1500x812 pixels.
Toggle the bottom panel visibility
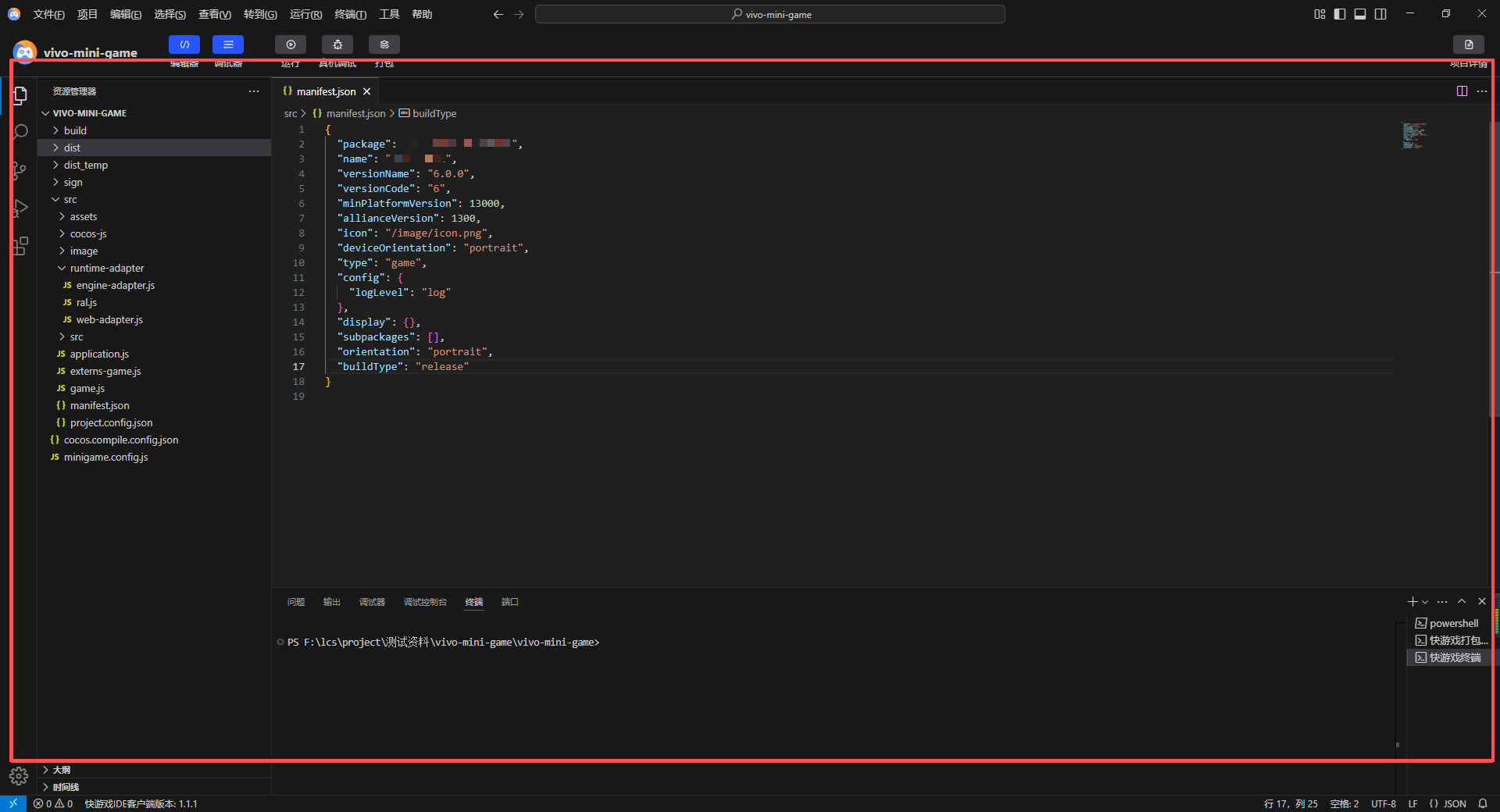pyautogui.click(x=1360, y=14)
